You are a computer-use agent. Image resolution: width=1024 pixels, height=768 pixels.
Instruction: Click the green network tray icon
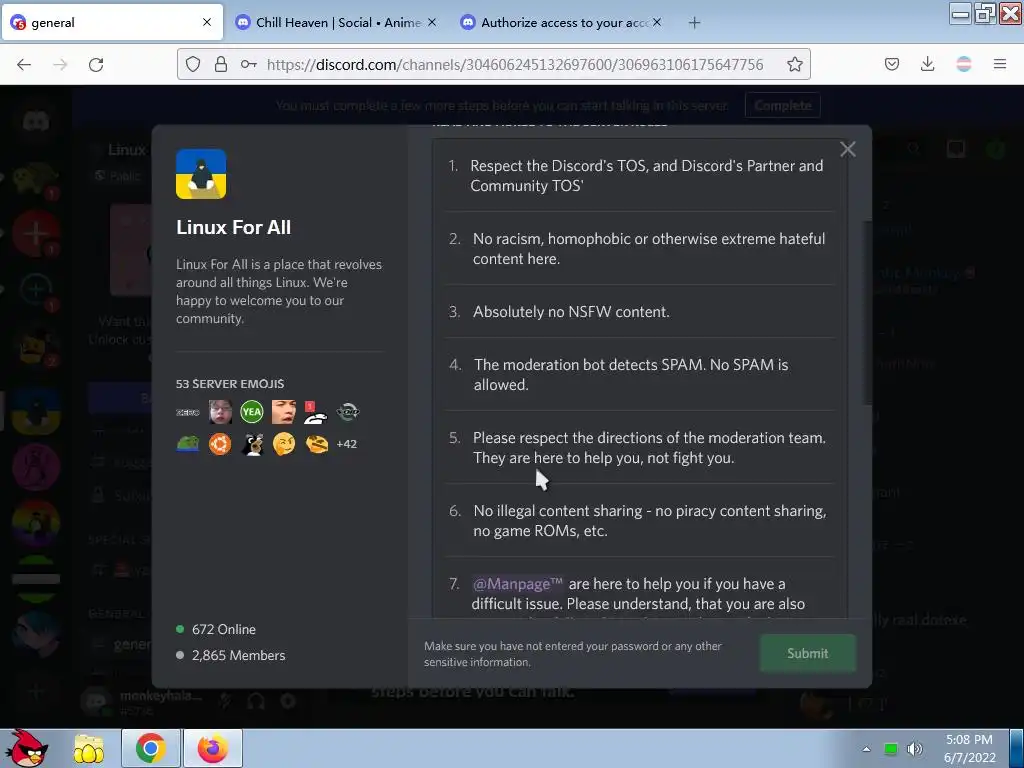point(891,749)
